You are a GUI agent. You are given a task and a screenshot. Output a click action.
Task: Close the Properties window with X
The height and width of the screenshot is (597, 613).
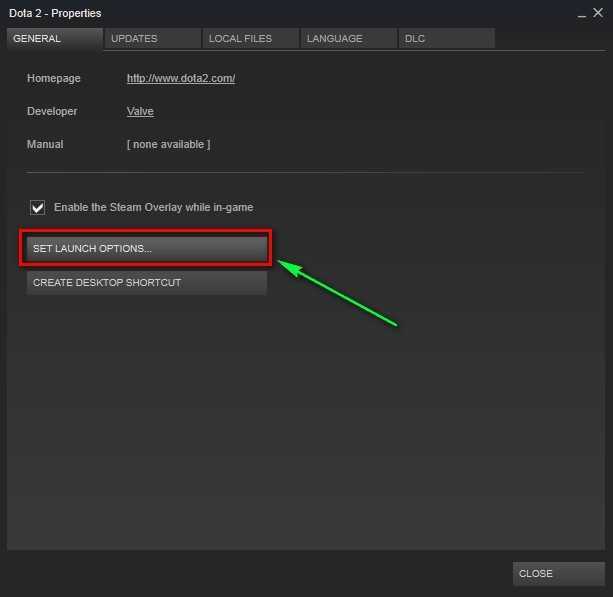pyautogui.click(x=598, y=13)
